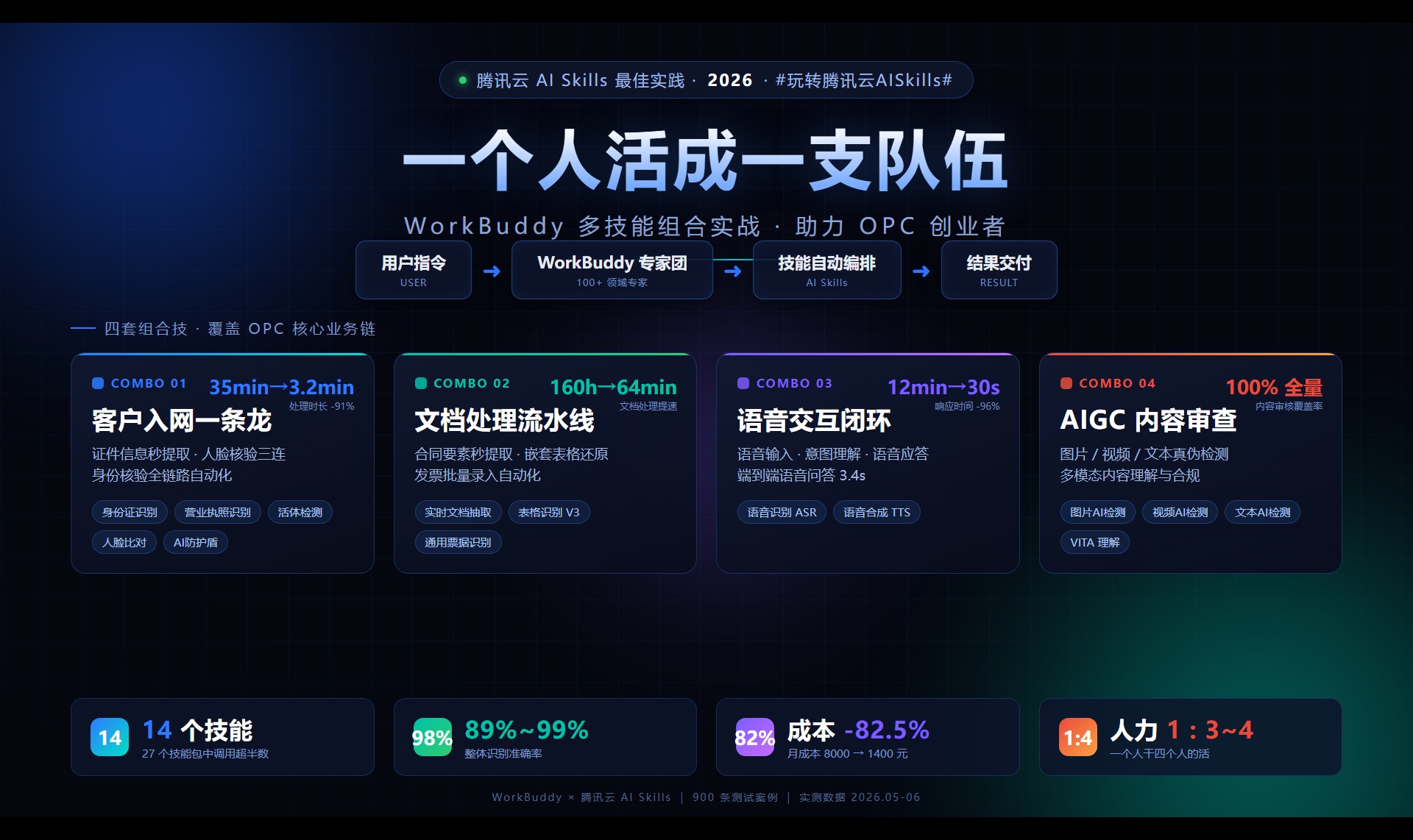Click the 成本 -82.5% stat
The height and width of the screenshot is (840, 1413).
858,730
